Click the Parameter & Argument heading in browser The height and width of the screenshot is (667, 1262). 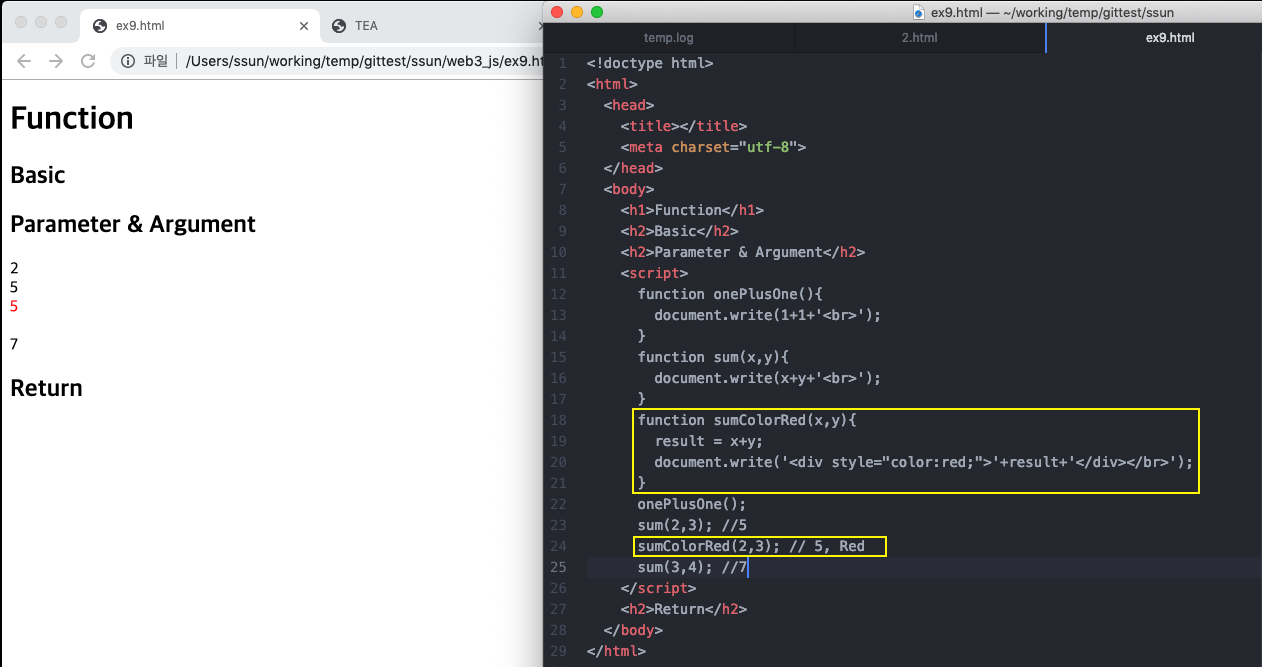tap(133, 224)
